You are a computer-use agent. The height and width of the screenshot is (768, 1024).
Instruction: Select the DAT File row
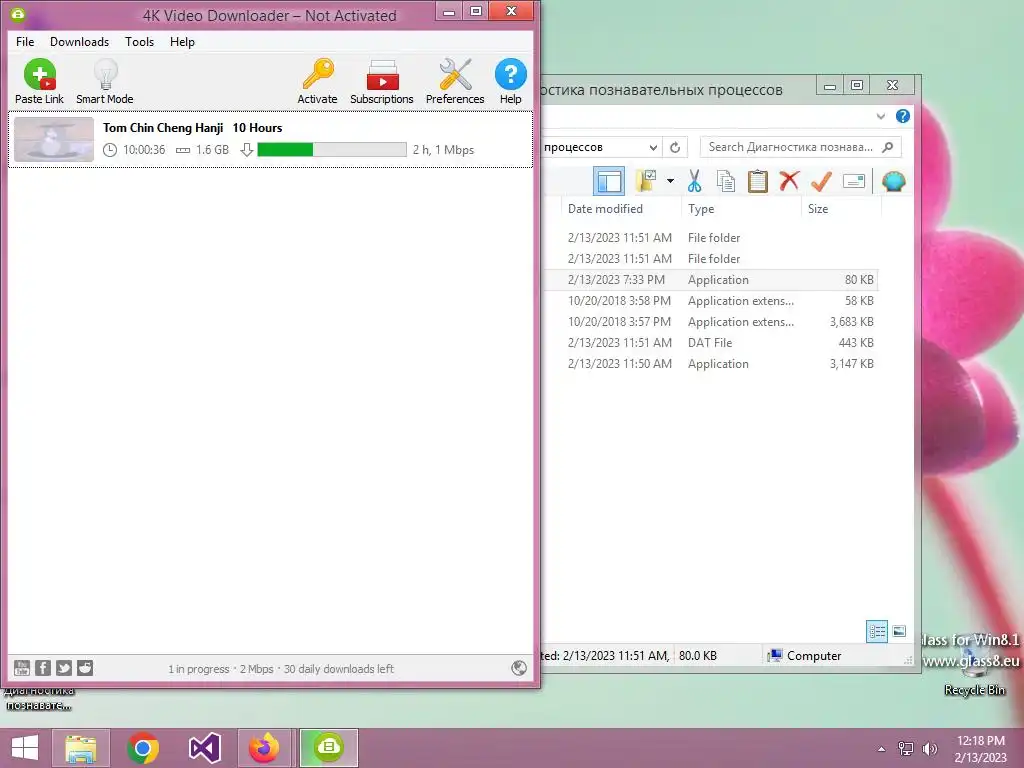pyautogui.click(x=711, y=343)
